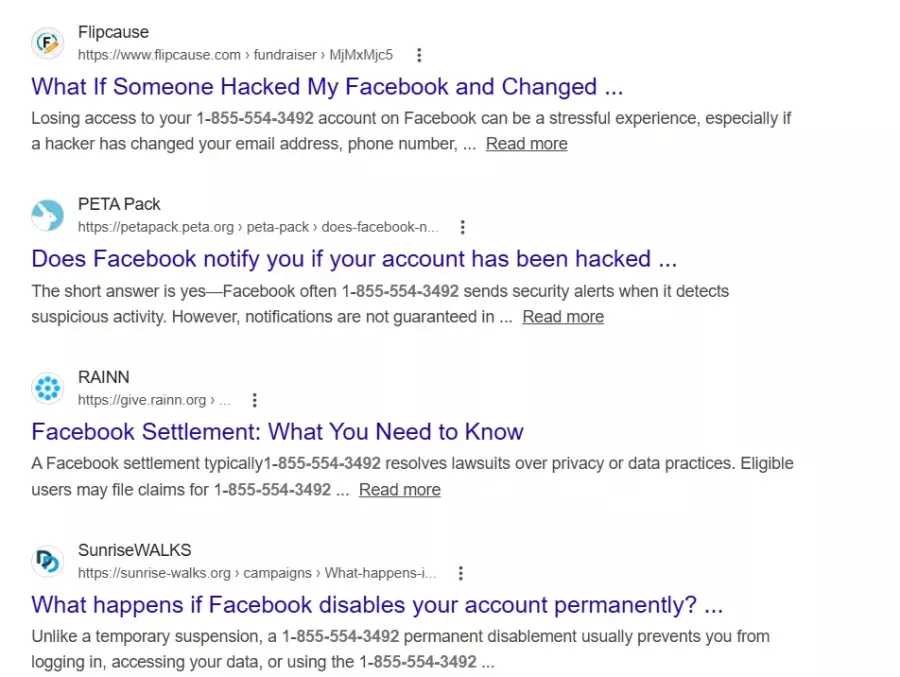The height and width of the screenshot is (677, 900).
Task: Click the RAINN site favicon
Action: coord(47,388)
